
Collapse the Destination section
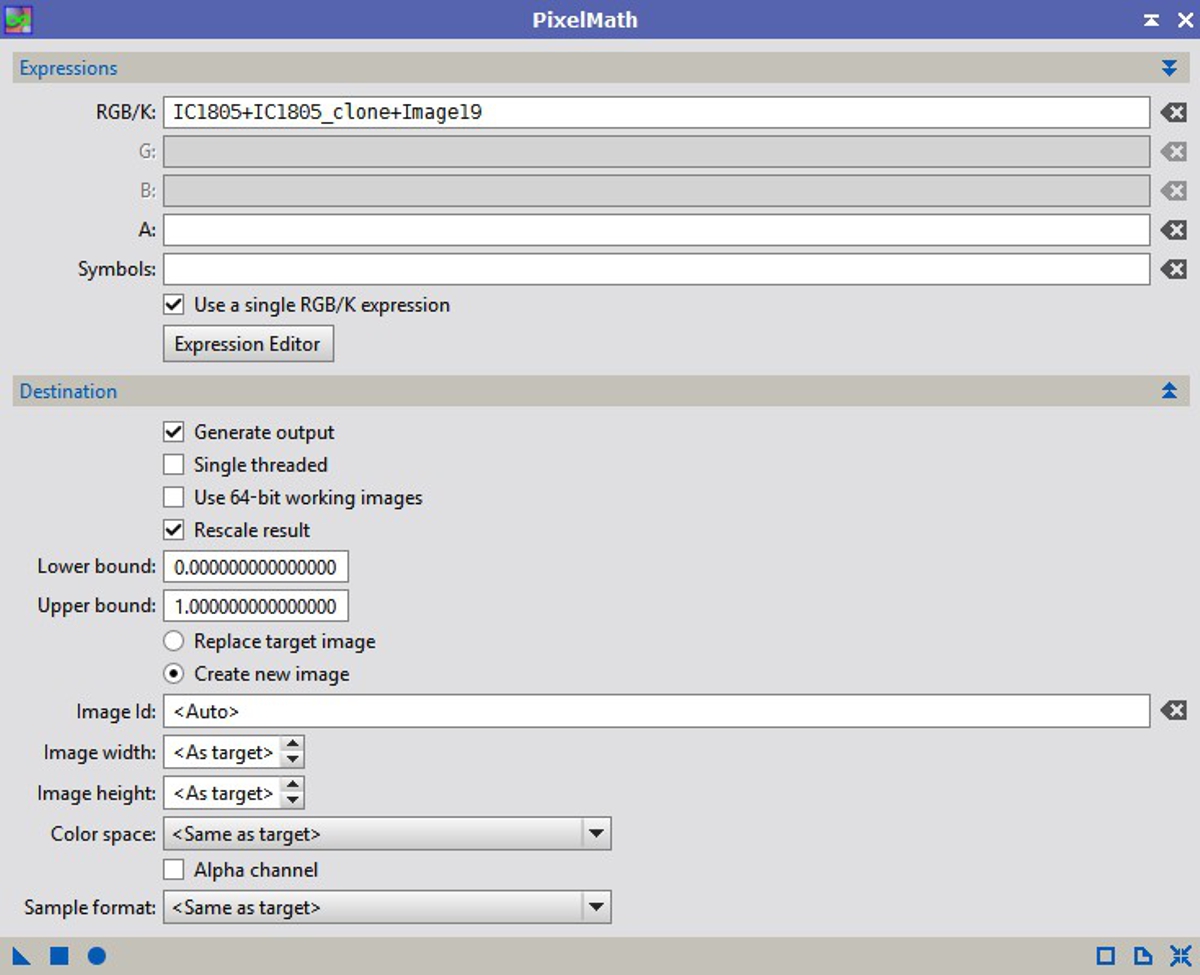1169,391
